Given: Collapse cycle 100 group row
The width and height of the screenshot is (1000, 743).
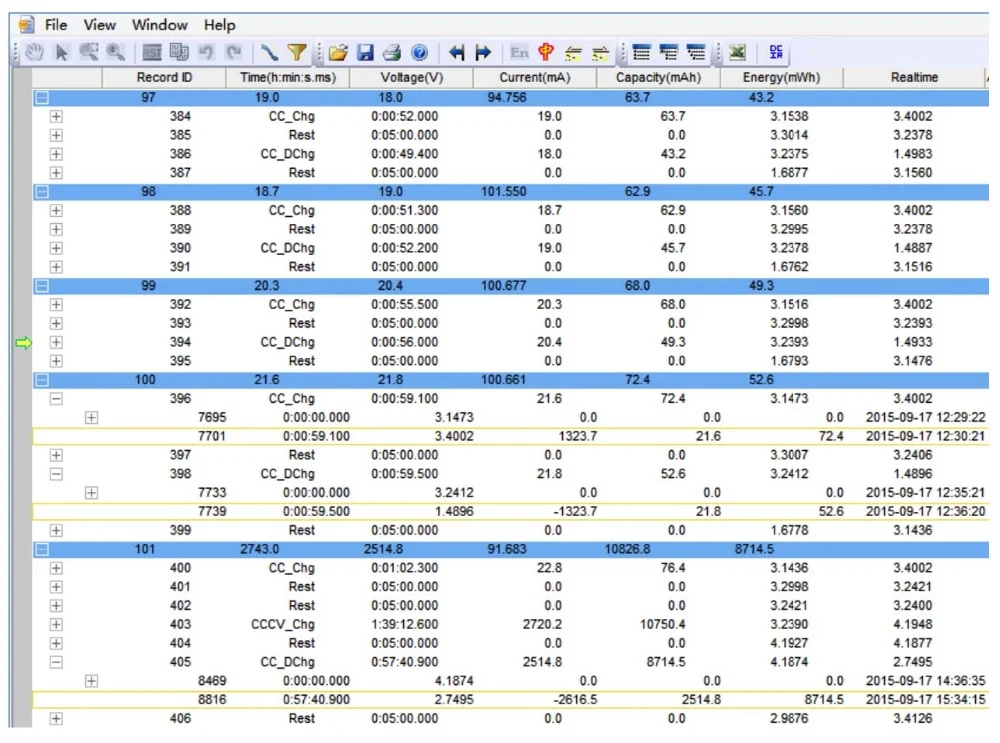Looking at the screenshot, I should tap(42, 380).
